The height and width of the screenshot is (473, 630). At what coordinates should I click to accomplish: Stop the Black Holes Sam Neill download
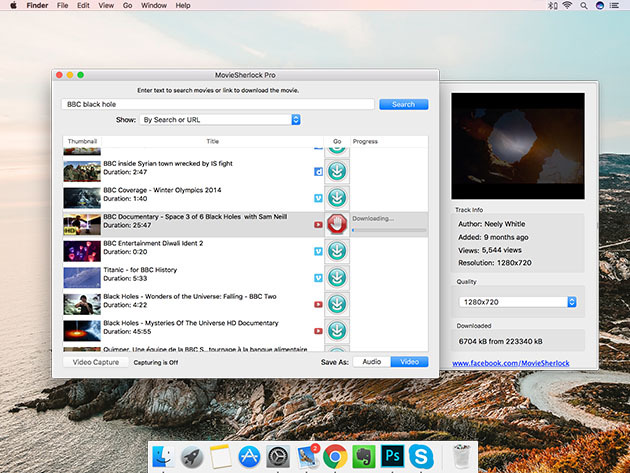[x=337, y=224]
